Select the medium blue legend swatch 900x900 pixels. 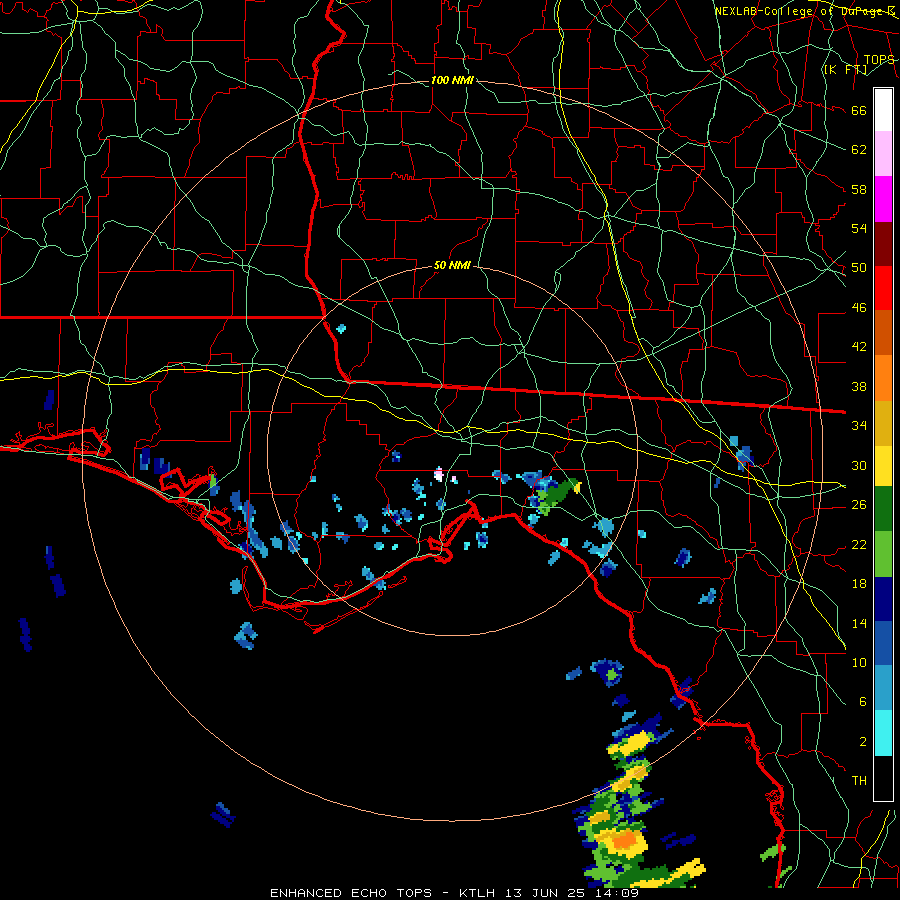883,643
